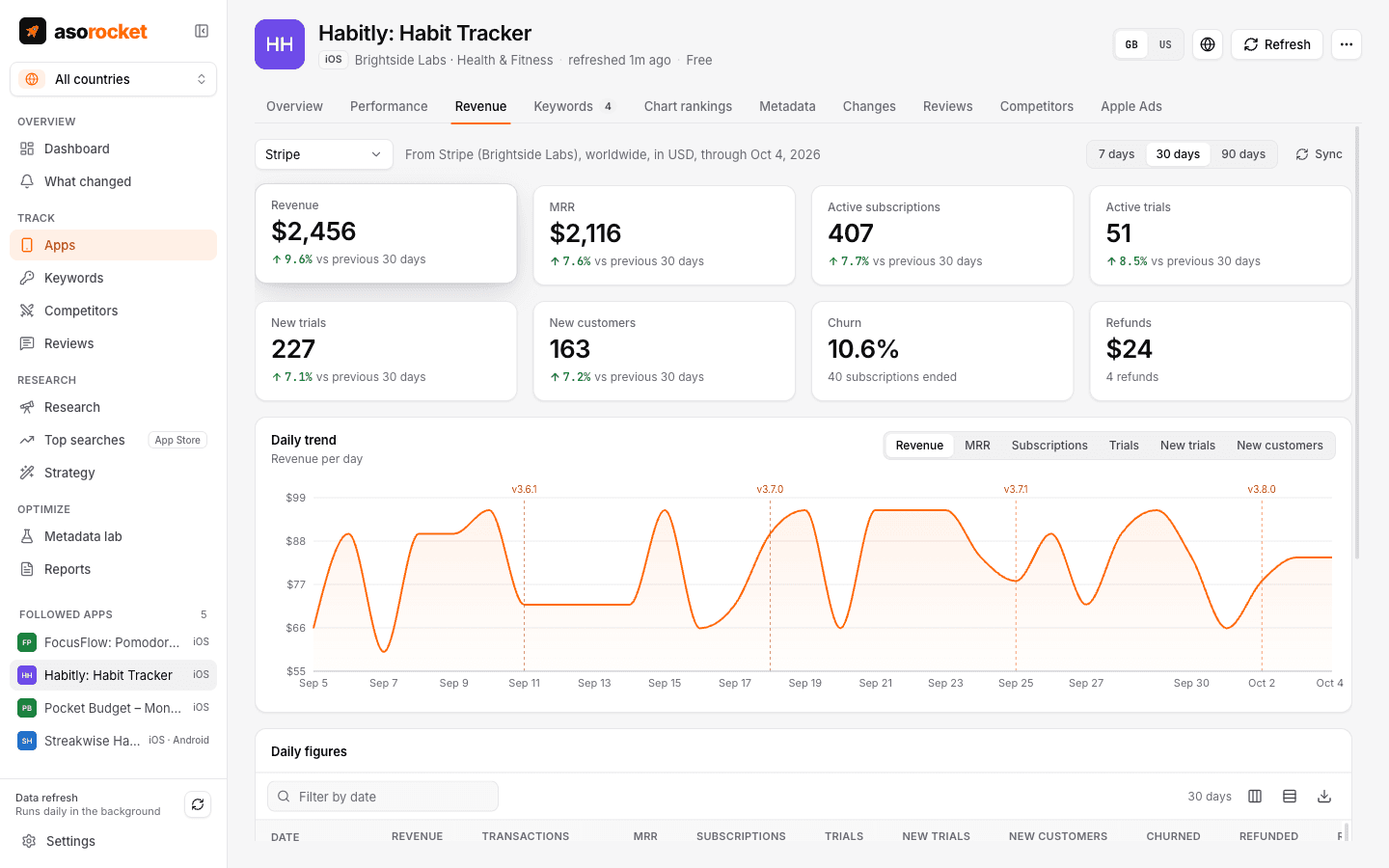Open the Stripe source dropdown
Viewport: 1389px width, 868px height.
coord(323,154)
